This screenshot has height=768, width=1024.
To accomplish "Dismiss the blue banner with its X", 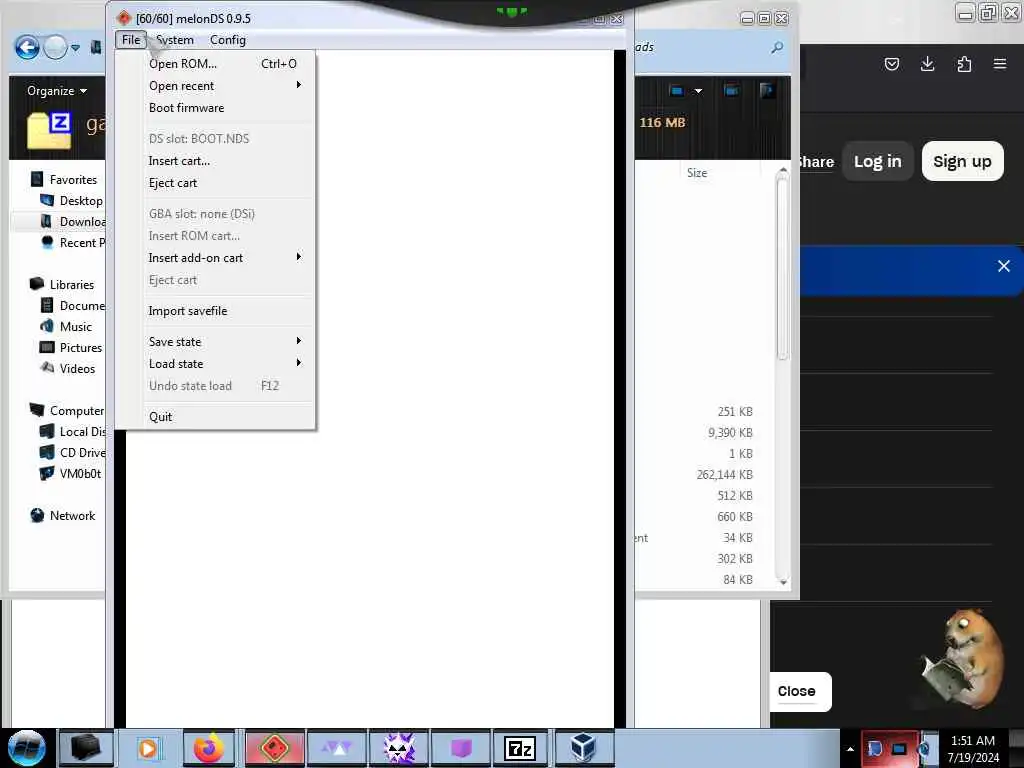I will click(x=1004, y=266).
